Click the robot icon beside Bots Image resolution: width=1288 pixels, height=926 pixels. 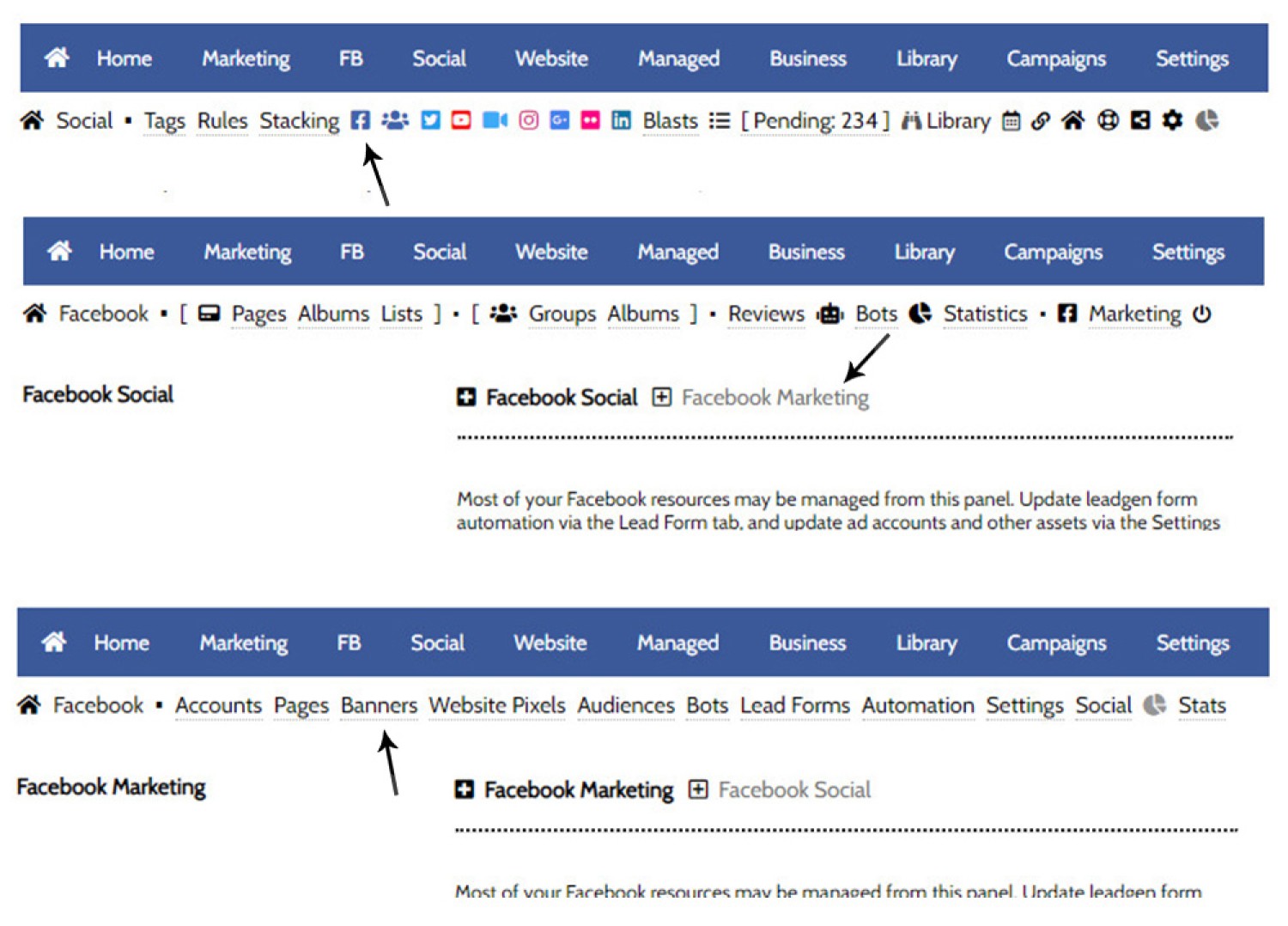(x=830, y=314)
